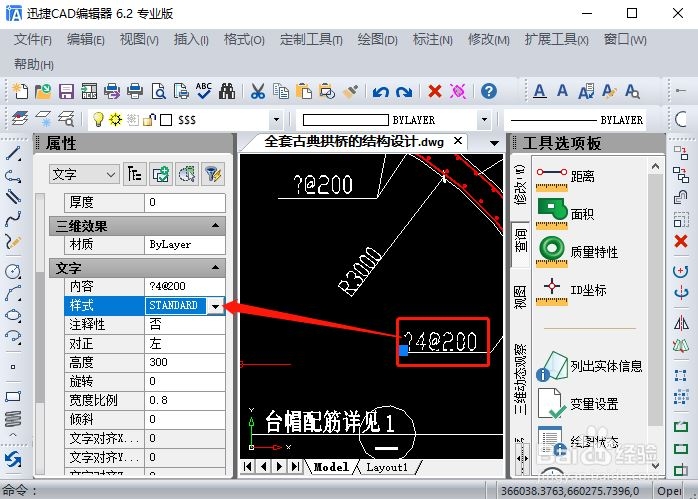Switch to the Layout1 tab
The height and width of the screenshot is (499, 698).
tap(387, 467)
